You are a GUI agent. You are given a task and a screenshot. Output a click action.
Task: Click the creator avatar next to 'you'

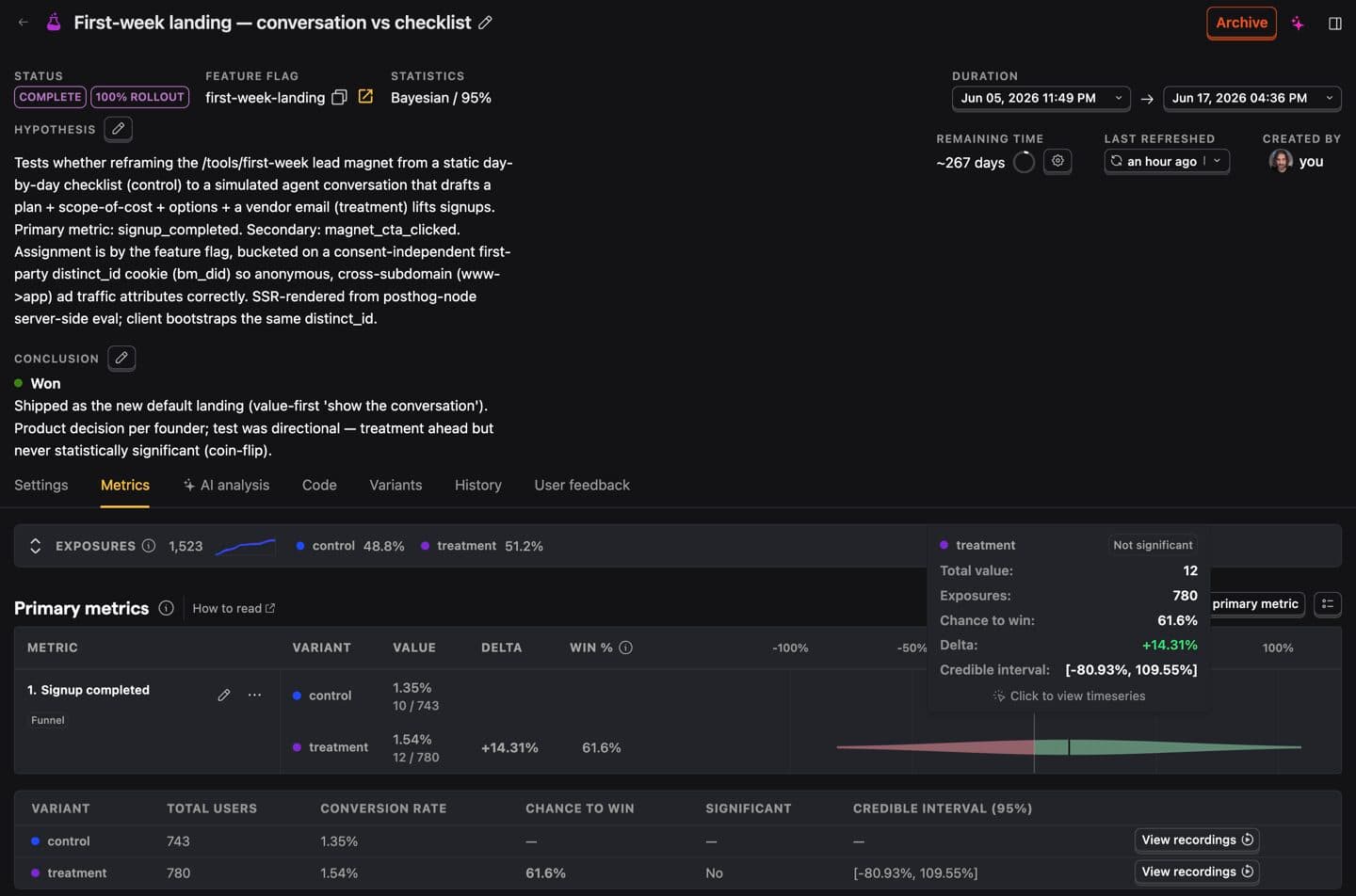pyautogui.click(x=1281, y=161)
